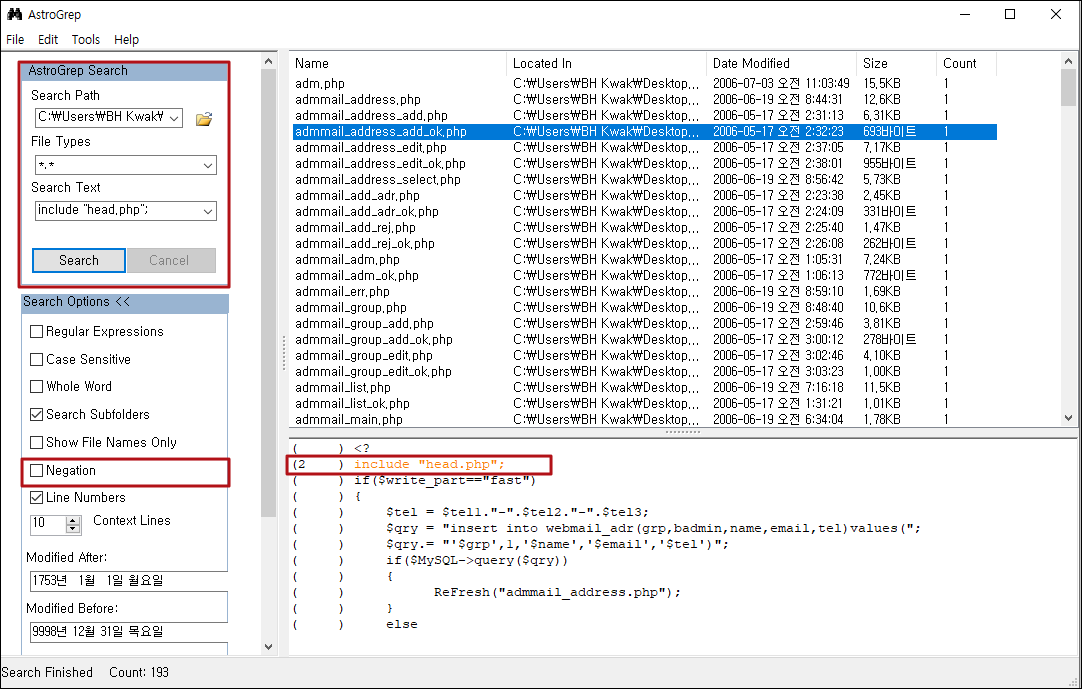
Task: Select admmail_add_adr_ok.php result
Action: (x=645, y=211)
